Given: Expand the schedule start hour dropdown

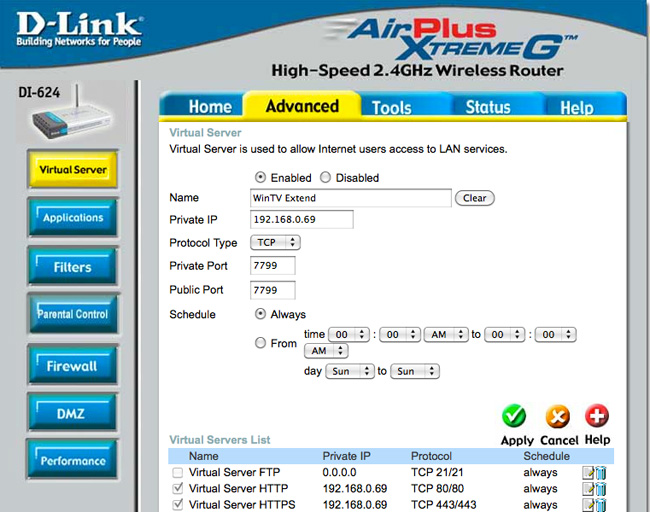Looking at the screenshot, I should [351, 335].
